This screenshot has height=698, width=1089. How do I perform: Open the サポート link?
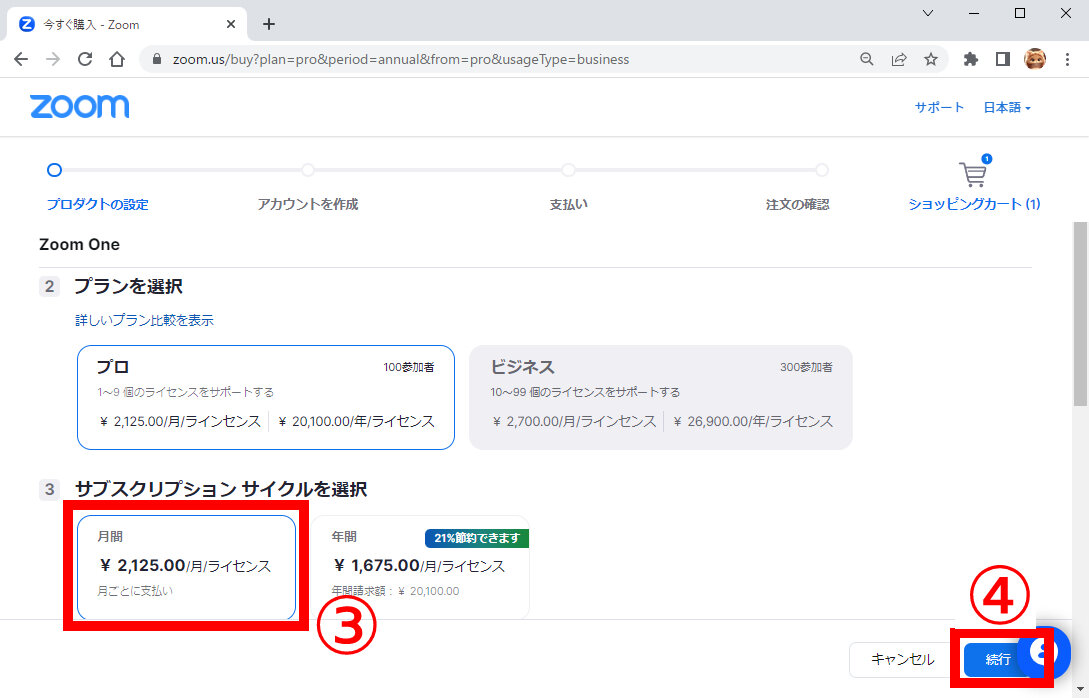click(939, 108)
